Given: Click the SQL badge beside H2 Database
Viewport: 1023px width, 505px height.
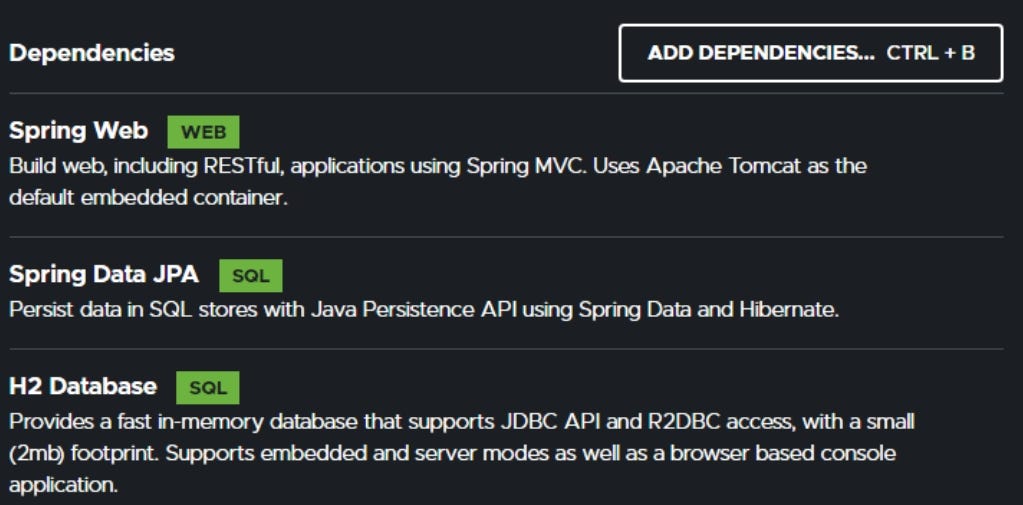Looking at the screenshot, I should pyautogui.click(x=207, y=388).
